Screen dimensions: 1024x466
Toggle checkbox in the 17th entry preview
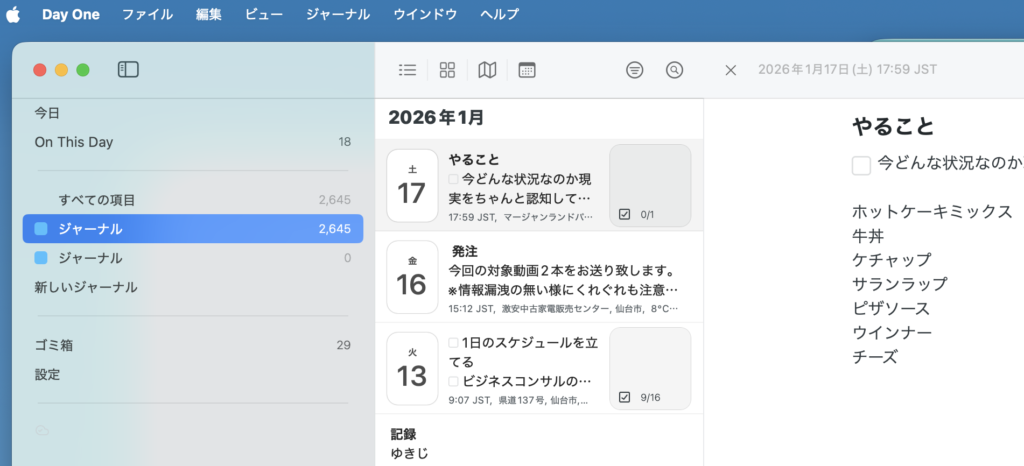[454, 179]
